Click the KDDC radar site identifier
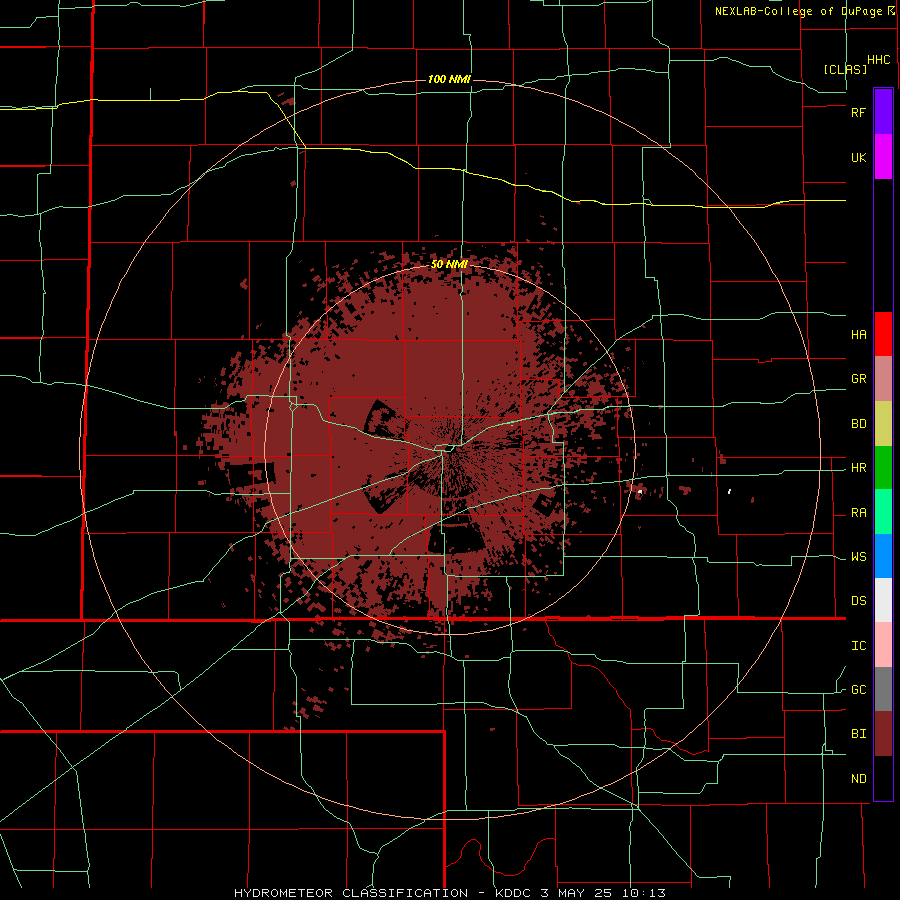Image resolution: width=900 pixels, height=900 pixels. [516, 893]
